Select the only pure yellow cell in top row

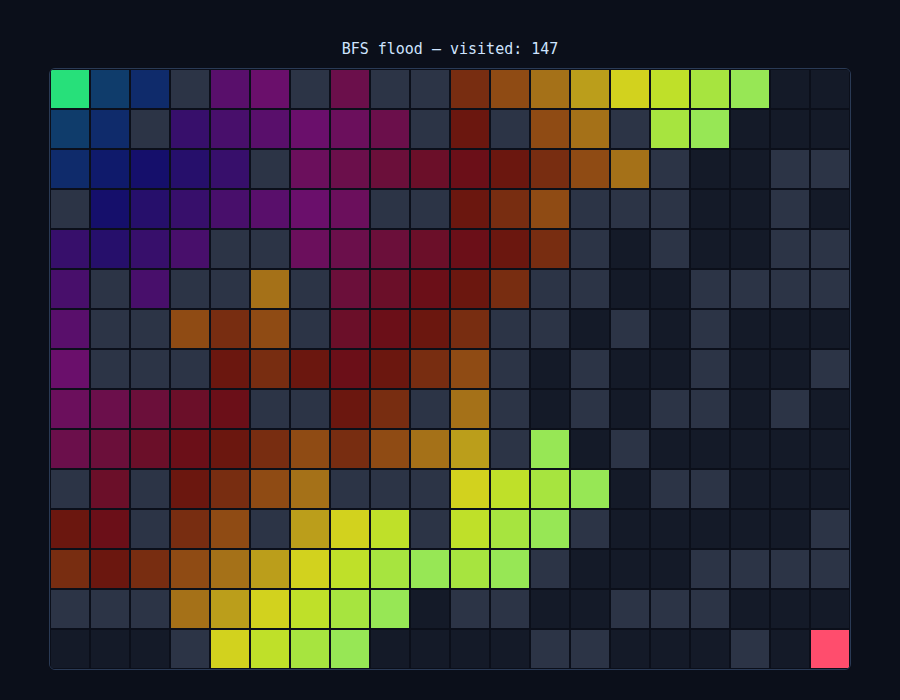point(630,89)
